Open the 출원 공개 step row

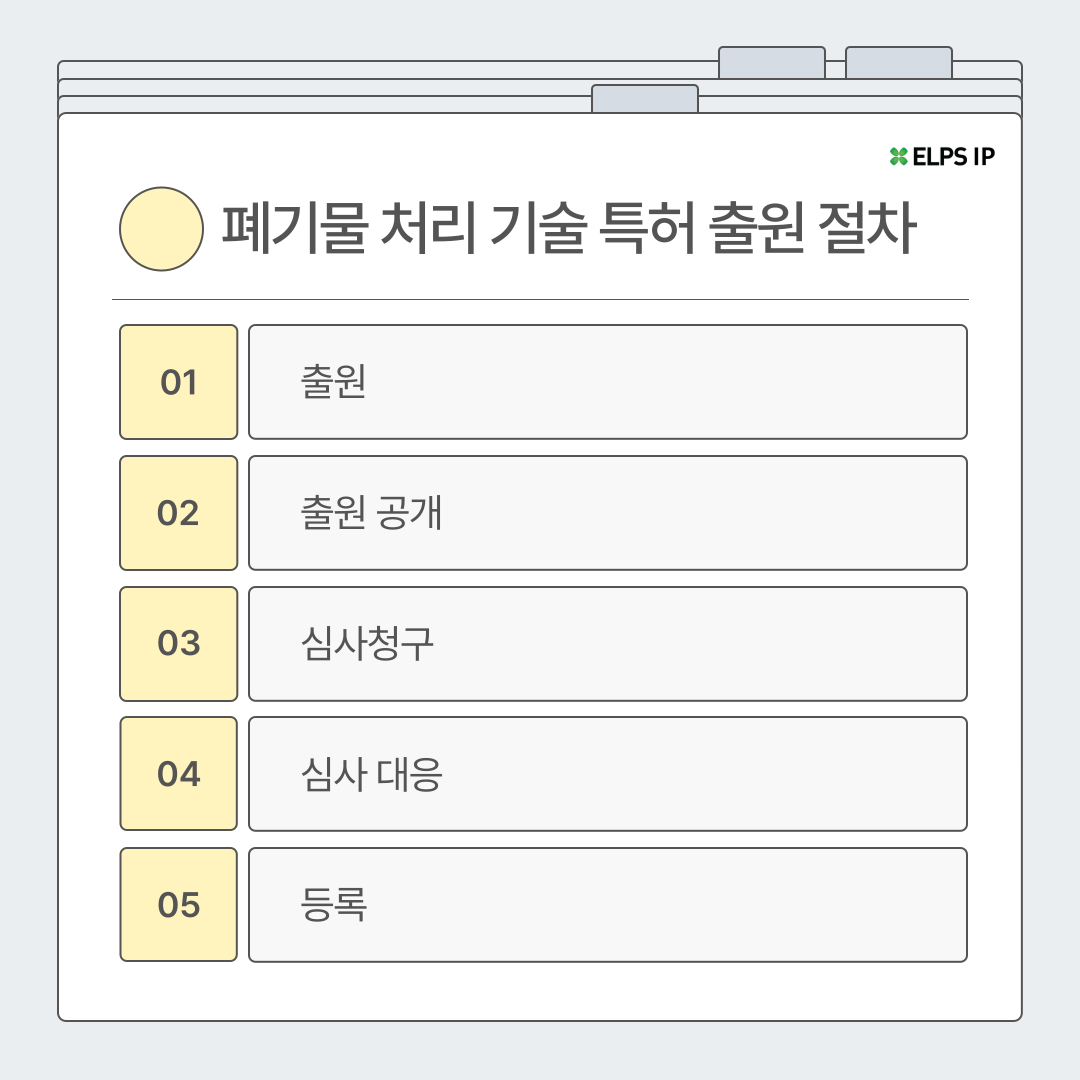(608, 512)
